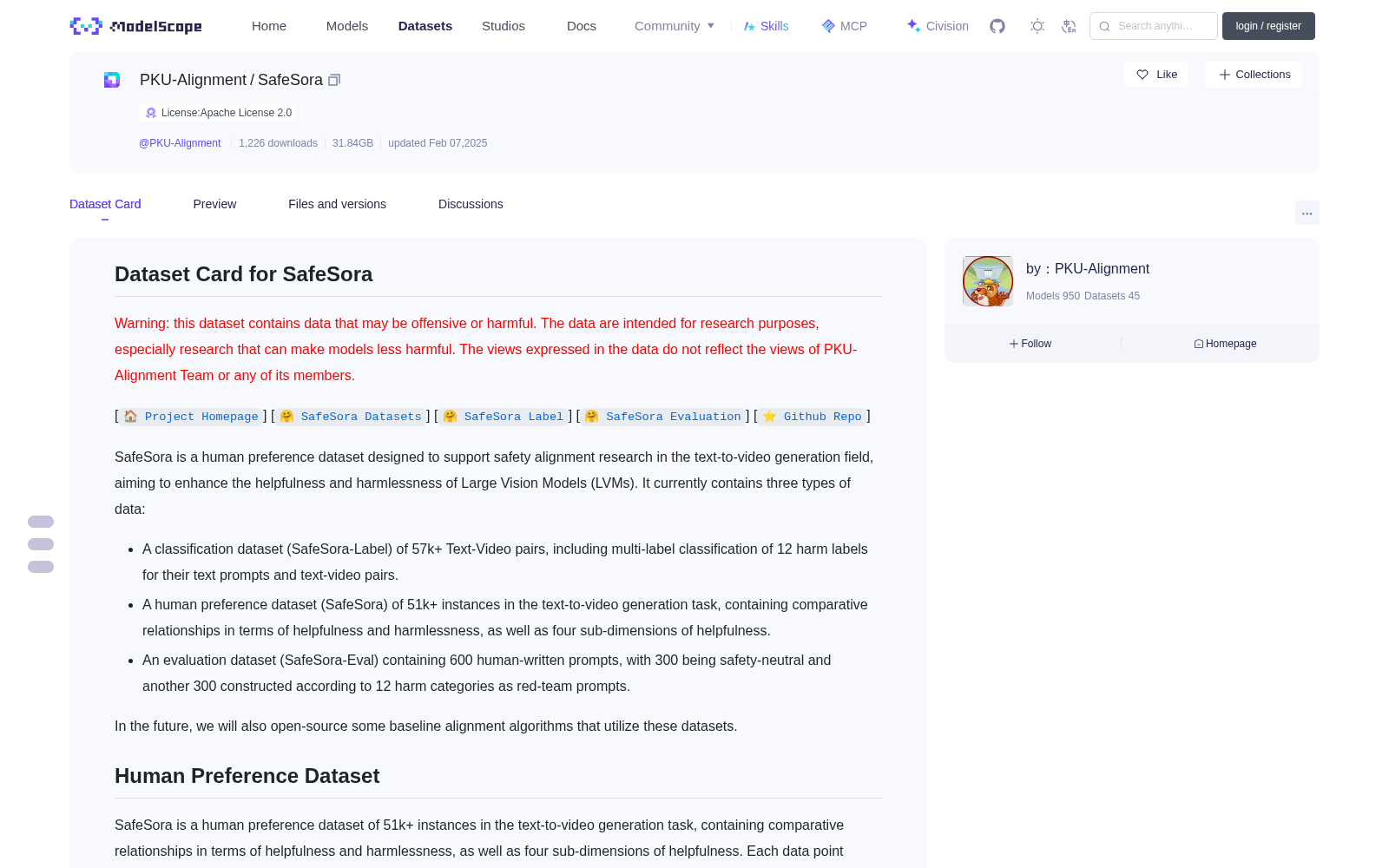Click 'by : PKU-Alignment' organization name
The height and width of the screenshot is (868, 1389).
1088,269
